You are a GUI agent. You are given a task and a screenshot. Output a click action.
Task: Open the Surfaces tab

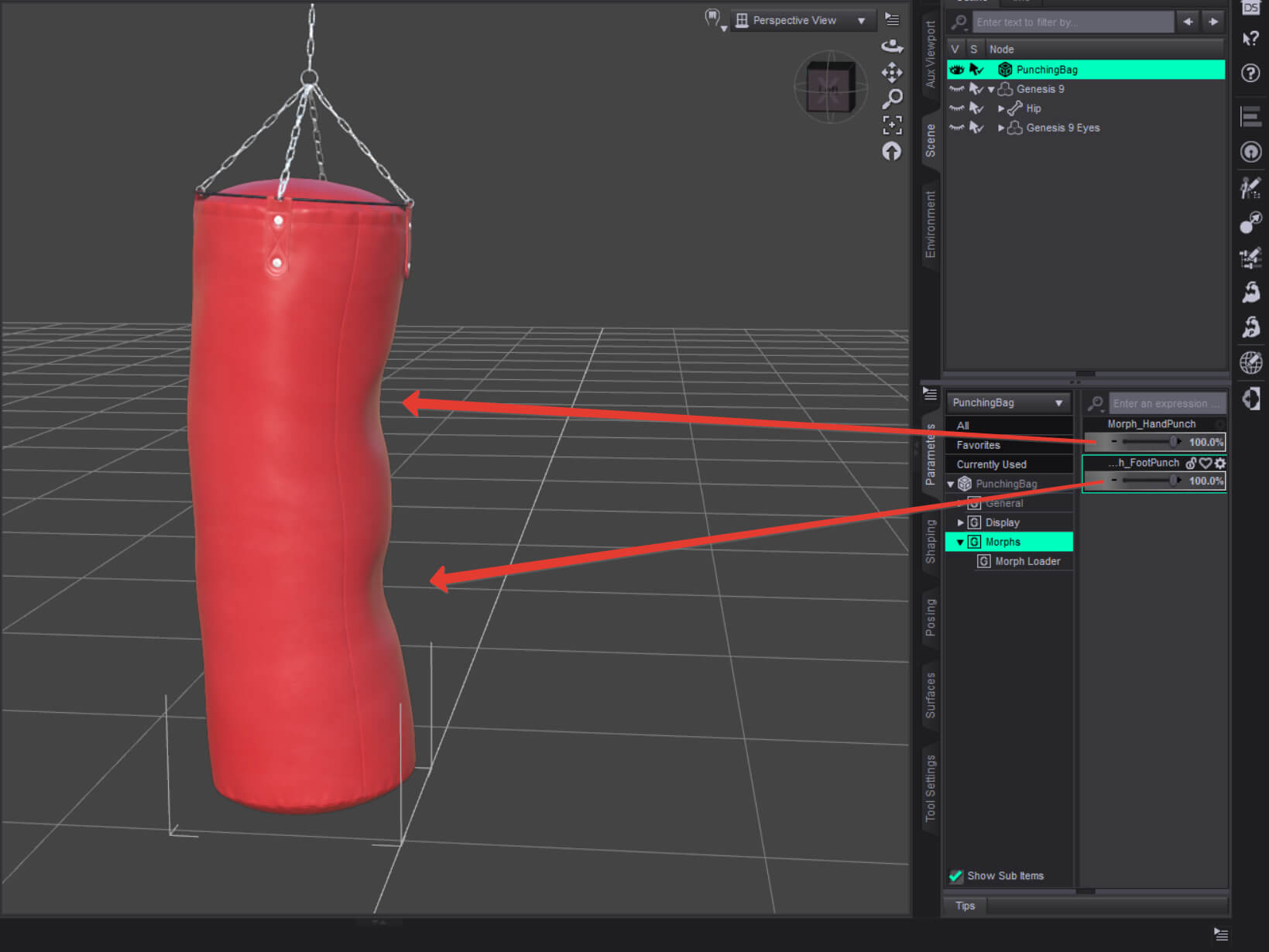tap(930, 695)
